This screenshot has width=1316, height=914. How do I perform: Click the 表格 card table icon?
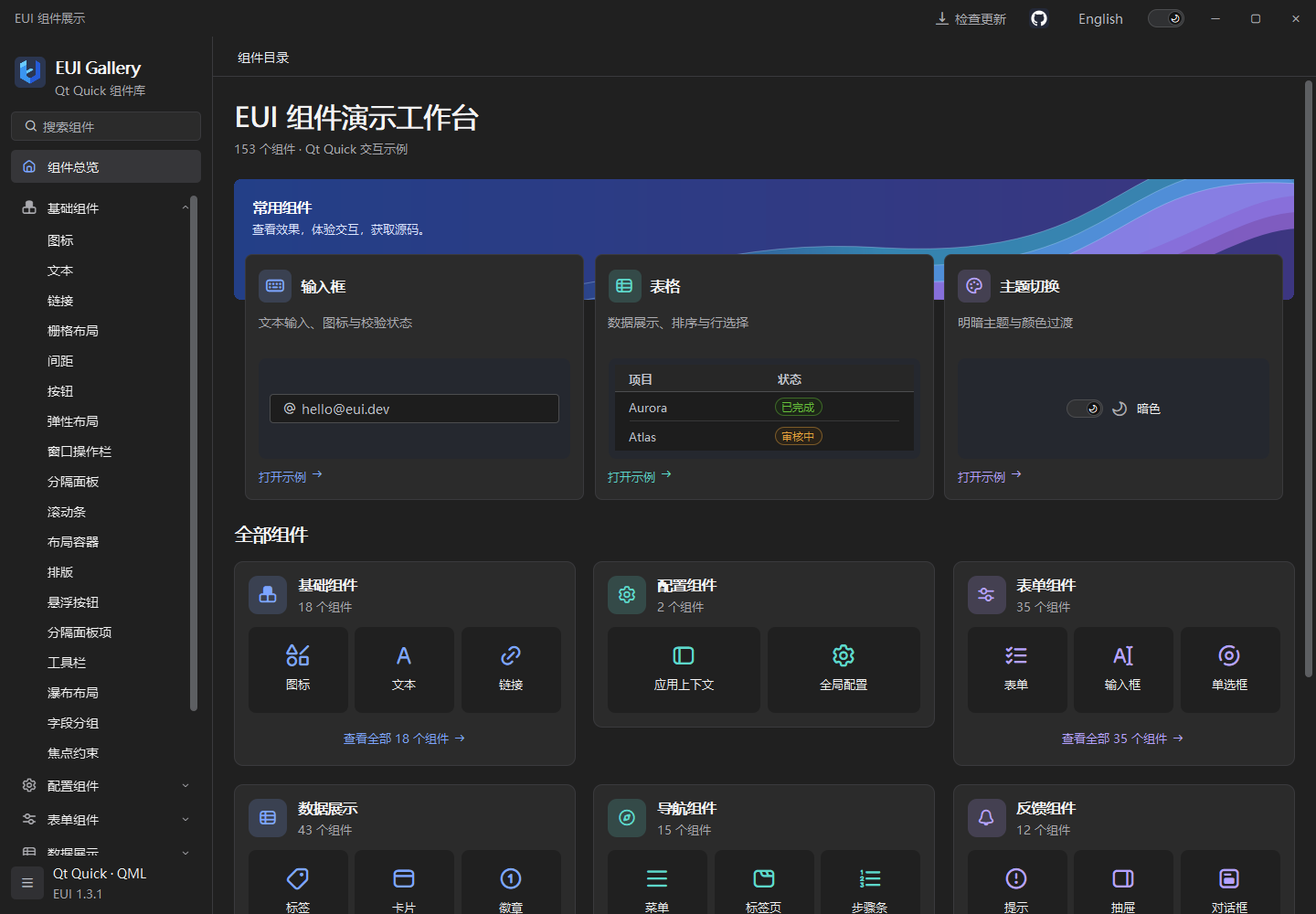(x=624, y=286)
